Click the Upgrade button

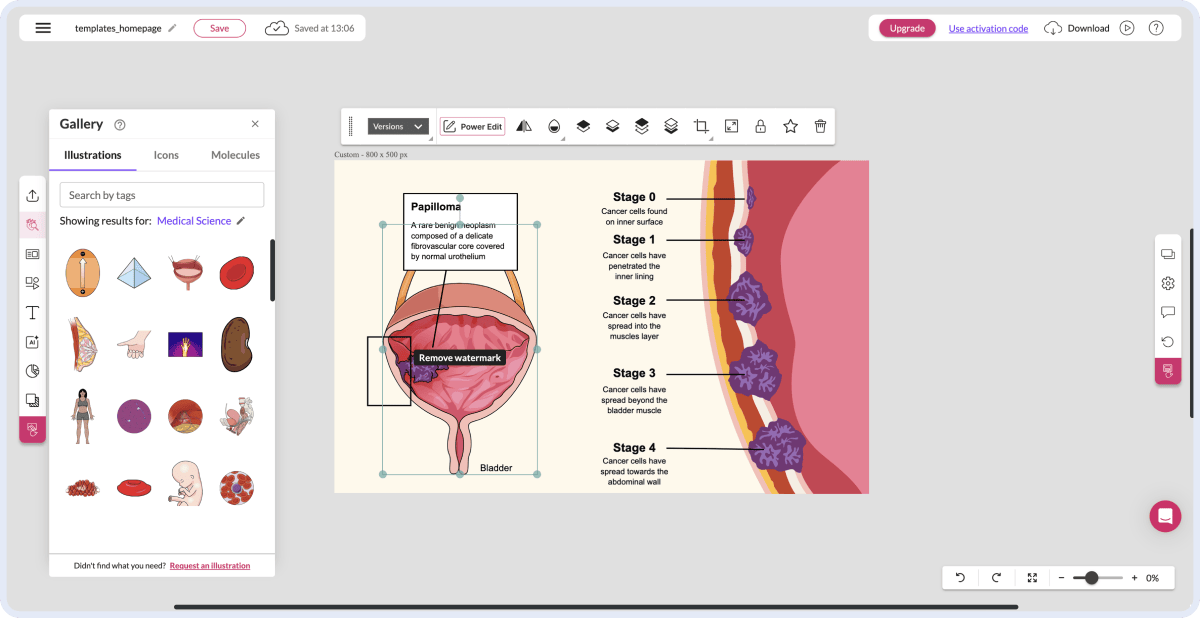pos(907,28)
